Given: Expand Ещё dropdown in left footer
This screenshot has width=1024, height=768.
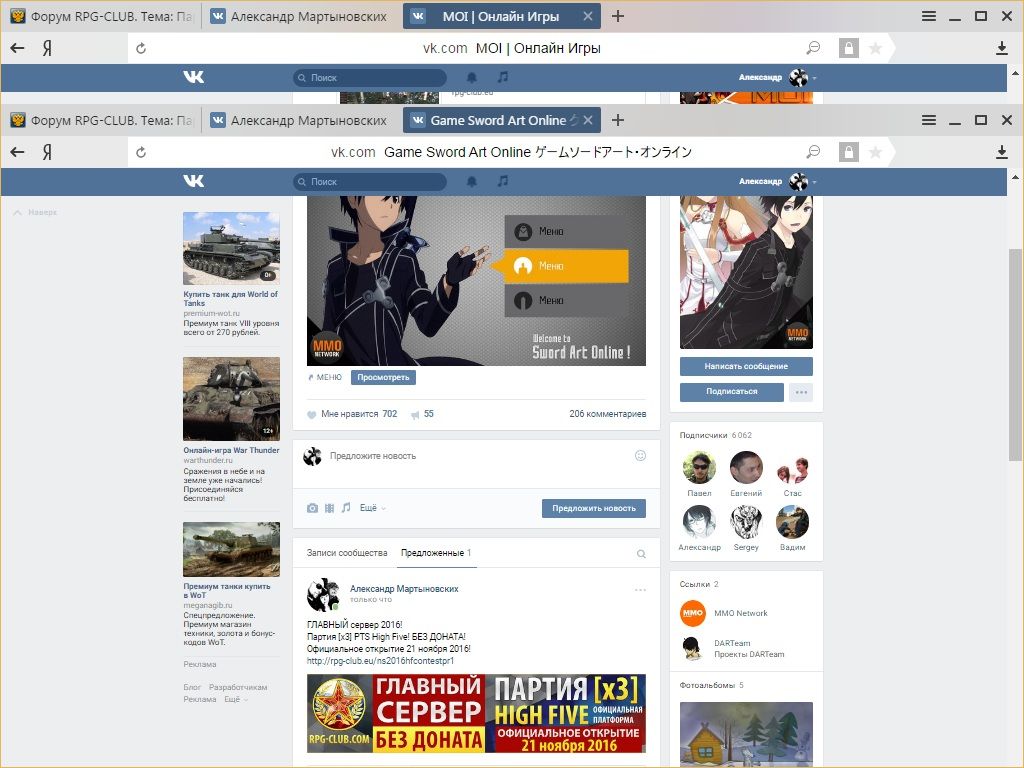Looking at the screenshot, I should coord(236,699).
